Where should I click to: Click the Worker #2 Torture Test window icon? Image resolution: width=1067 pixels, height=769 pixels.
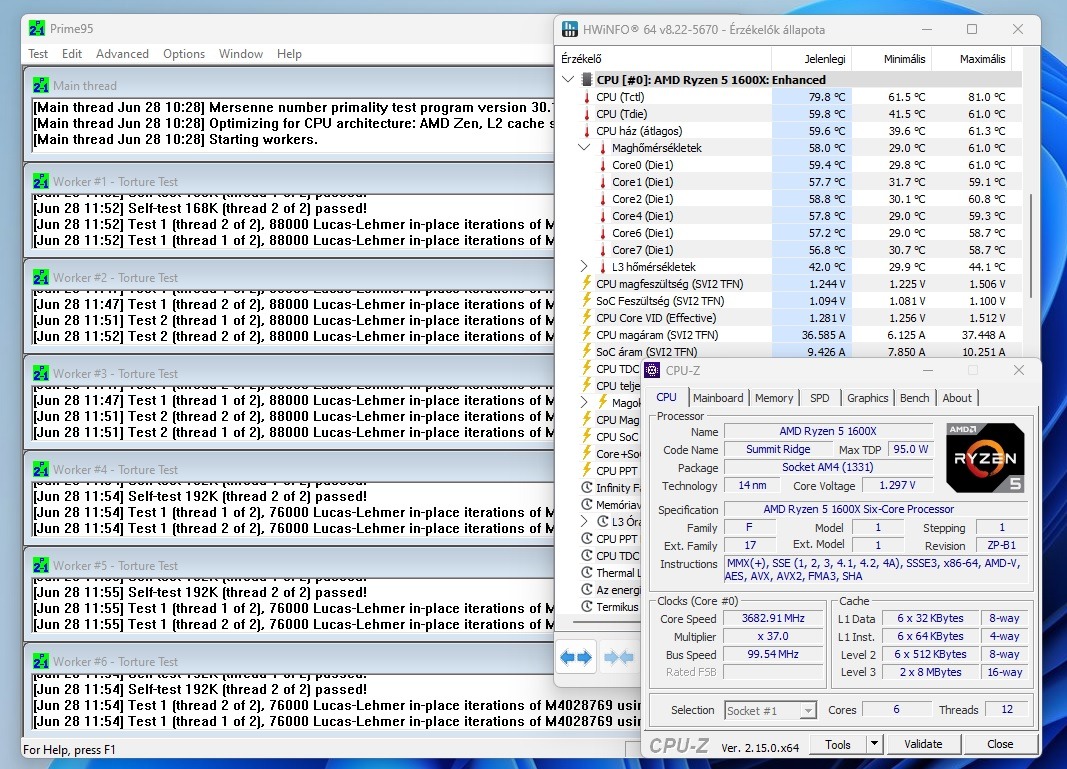click(x=40, y=277)
